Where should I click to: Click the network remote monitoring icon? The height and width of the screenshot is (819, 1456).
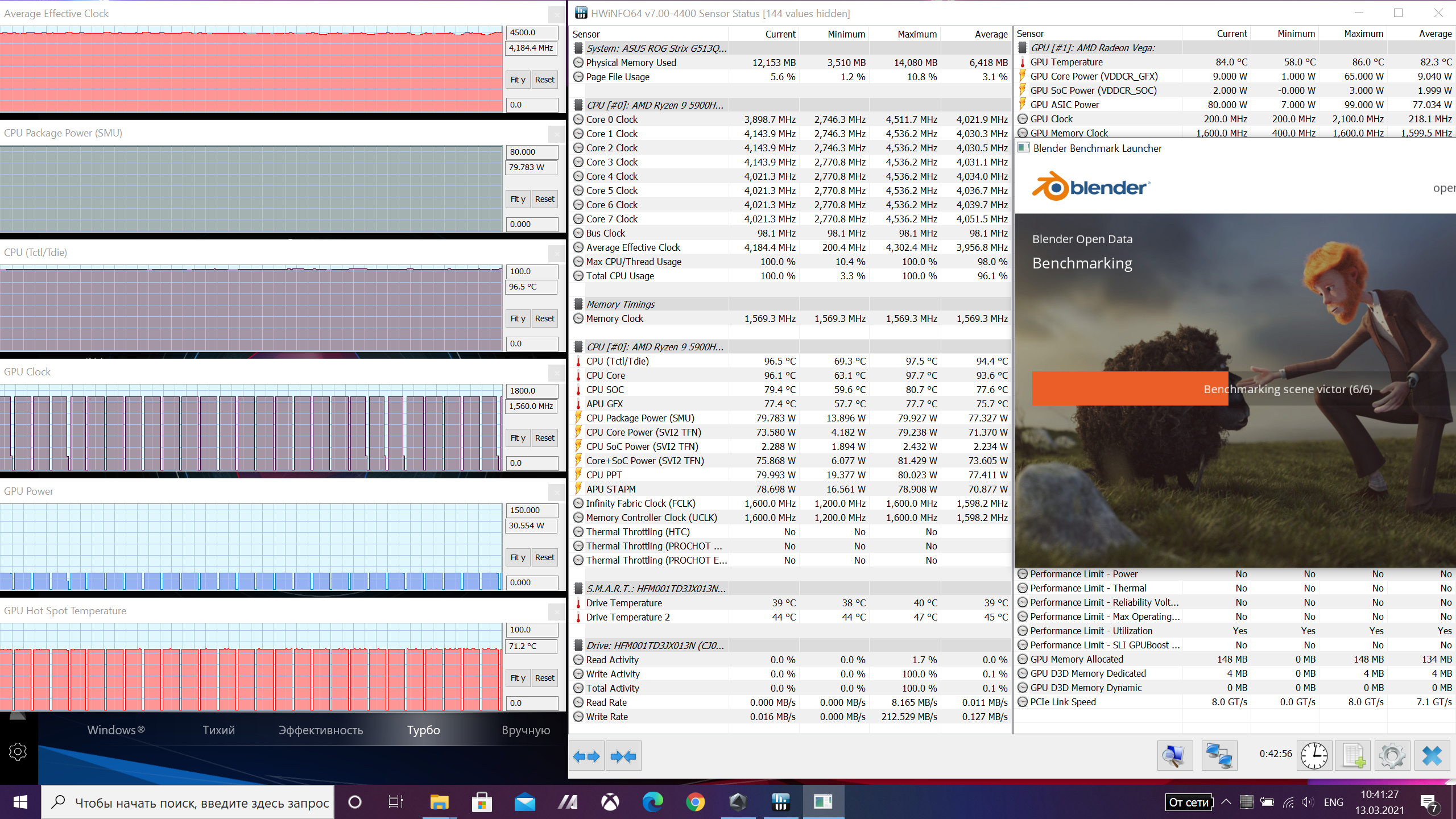1219,756
